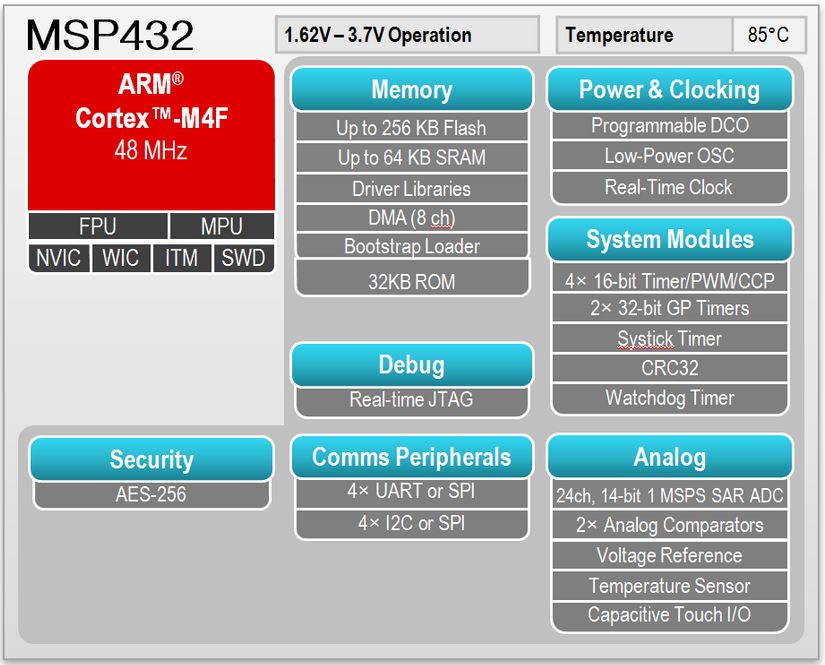Click the FPU cell

[98, 226]
